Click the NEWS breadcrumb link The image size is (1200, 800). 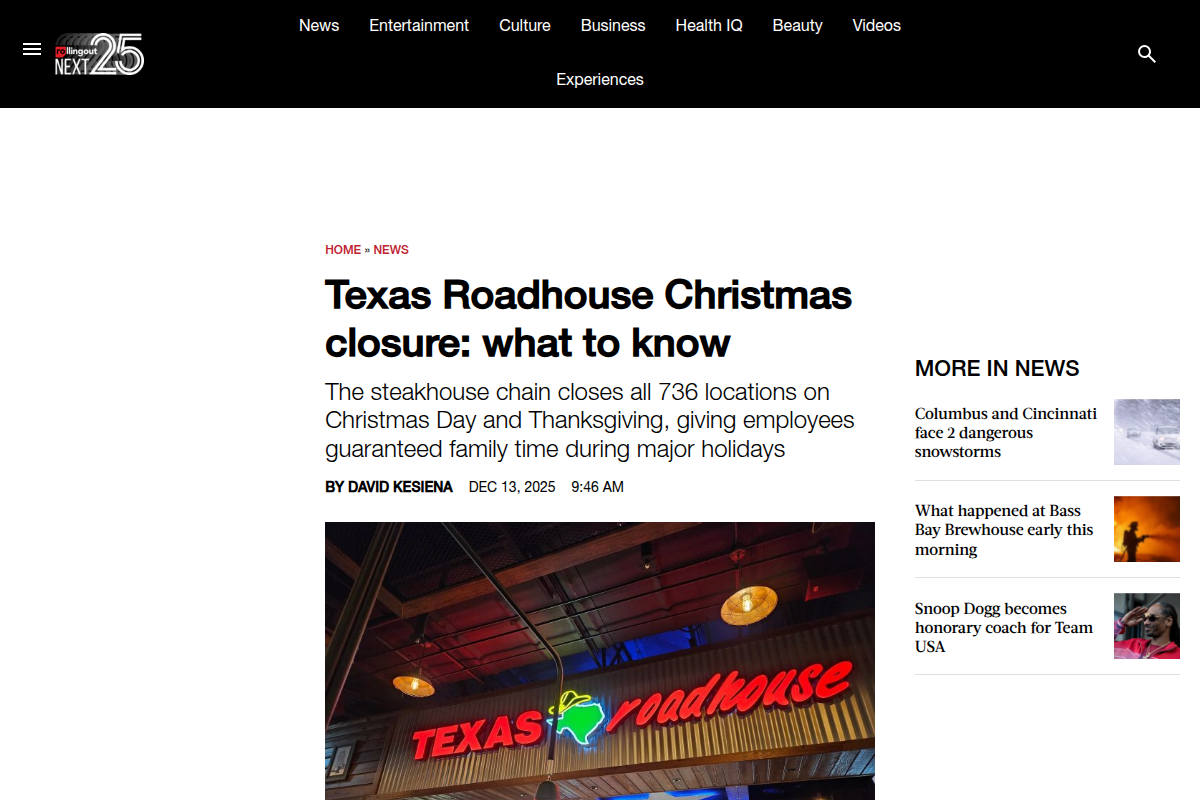coord(391,250)
